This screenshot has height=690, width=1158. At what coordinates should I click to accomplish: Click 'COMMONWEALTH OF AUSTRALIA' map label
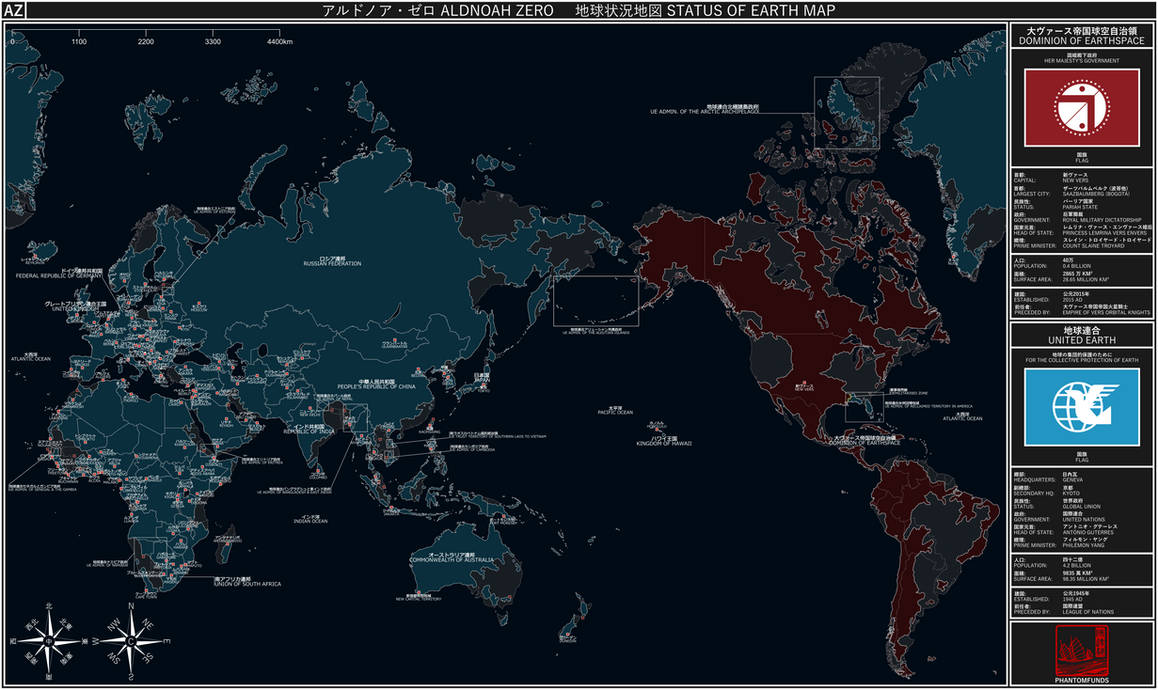click(452, 560)
